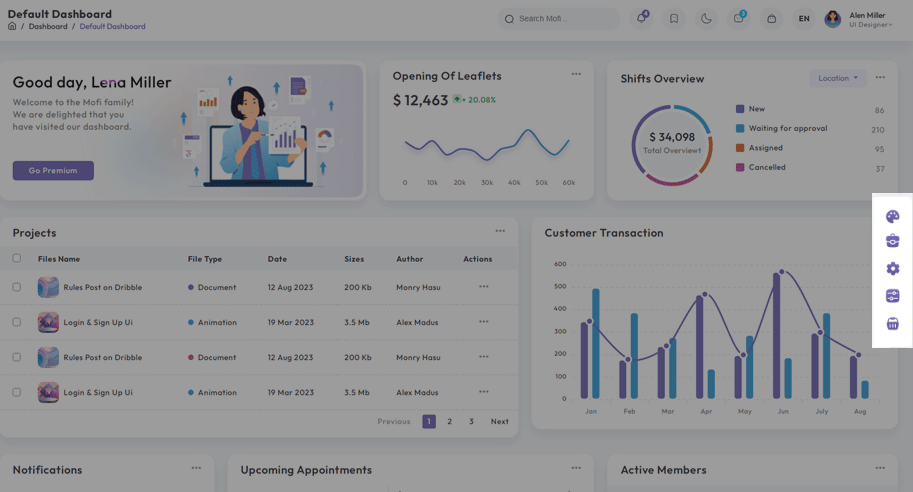The width and height of the screenshot is (913, 492).
Task: Open the Alen Miller profile dropdown
Action: (858, 19)
